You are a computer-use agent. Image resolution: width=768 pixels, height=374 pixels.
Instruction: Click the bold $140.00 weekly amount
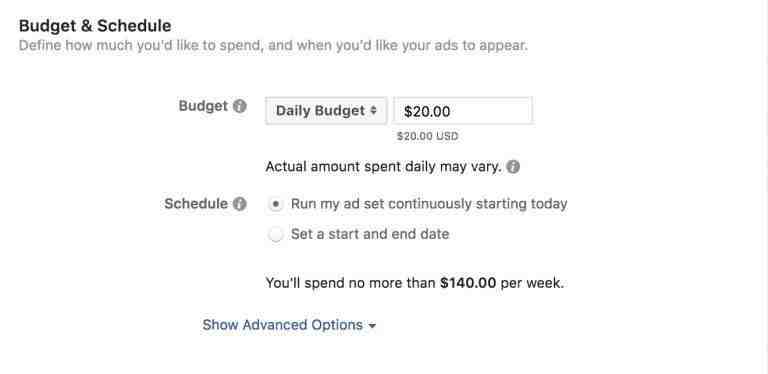click(x=468, y=282)
